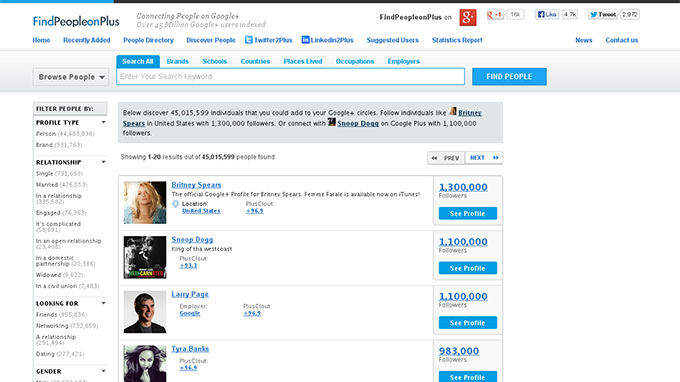Filter by Engaged relationship status

tap(61, 213)
